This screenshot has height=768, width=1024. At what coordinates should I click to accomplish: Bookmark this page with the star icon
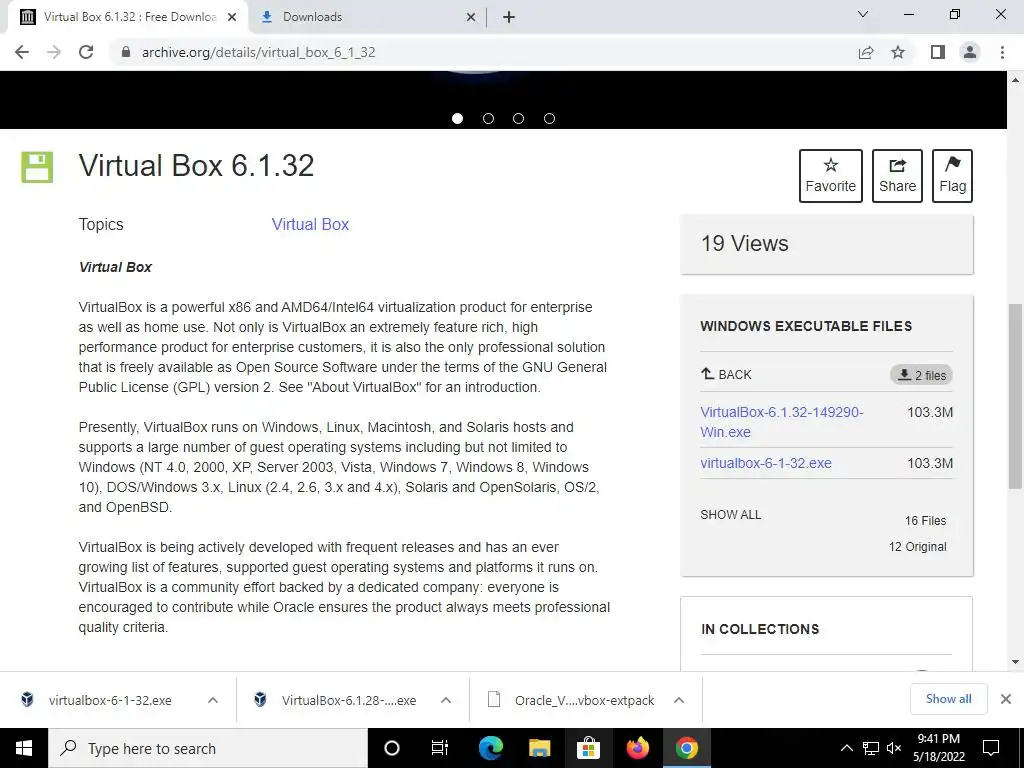pos(898,52)
